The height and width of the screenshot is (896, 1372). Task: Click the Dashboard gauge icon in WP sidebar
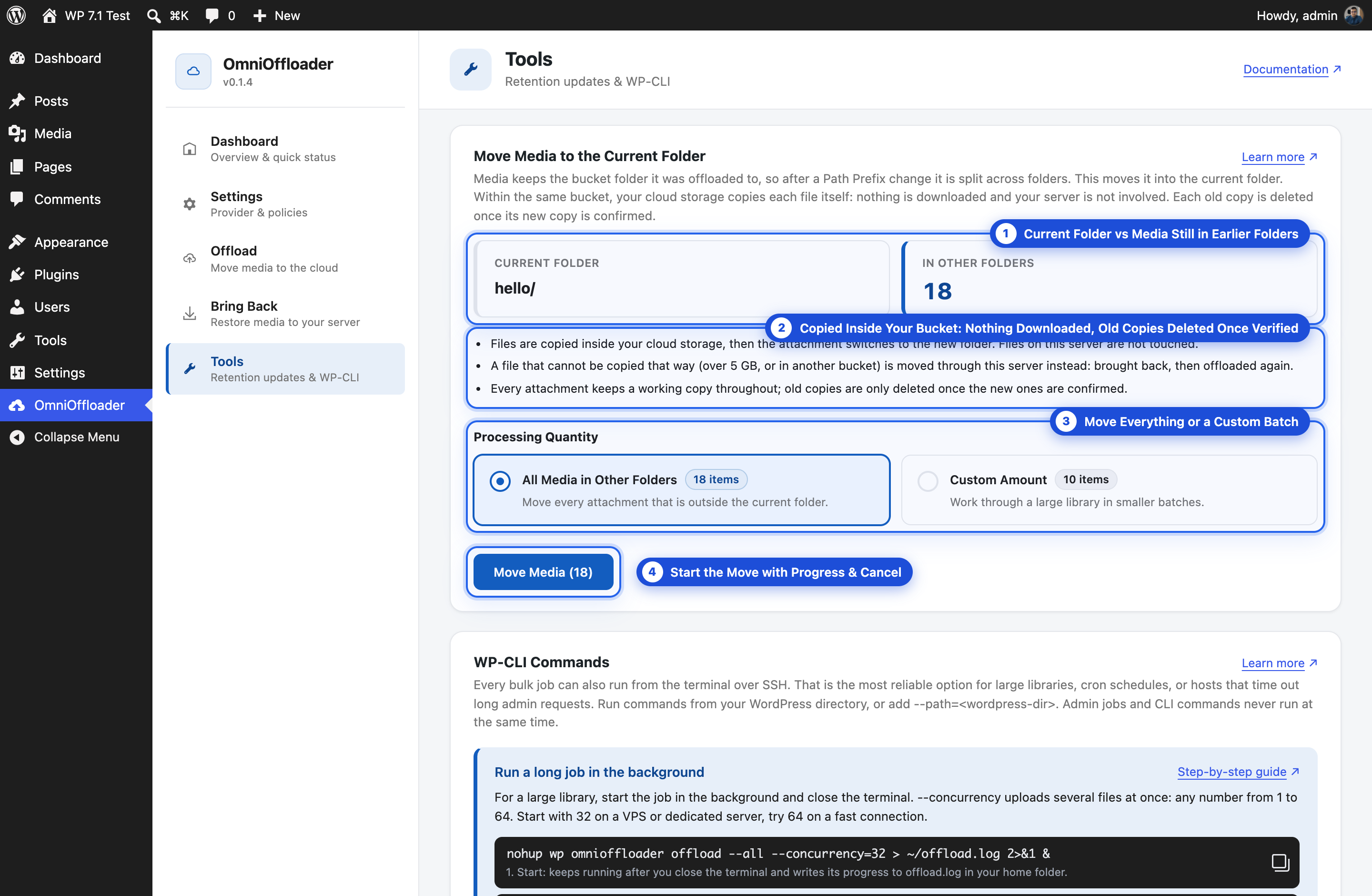pos(17,58)
